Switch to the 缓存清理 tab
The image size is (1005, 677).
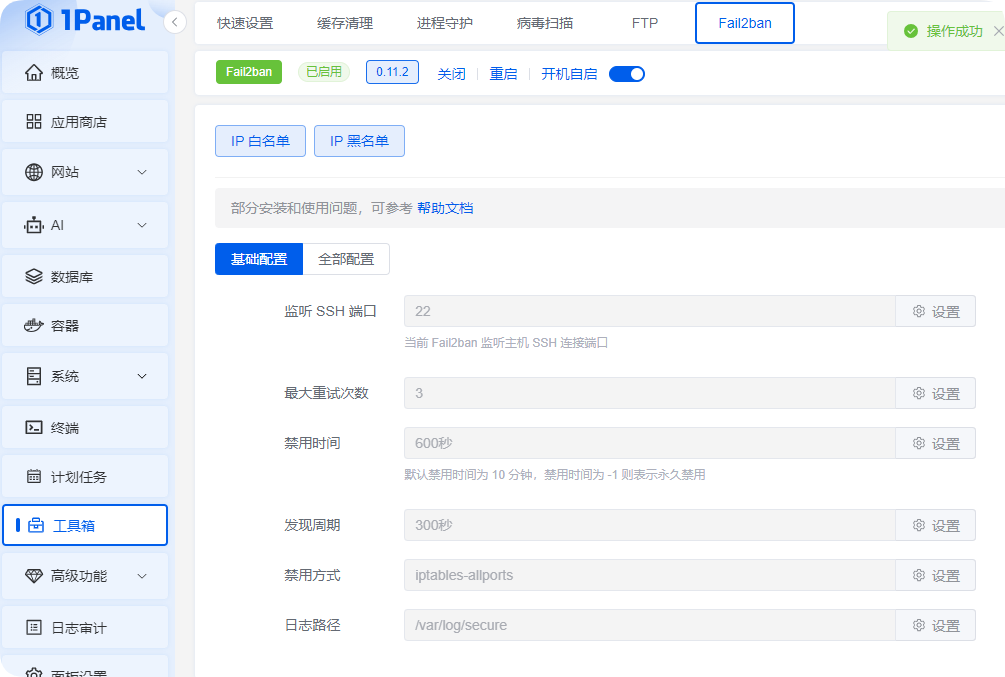(345, 23)
